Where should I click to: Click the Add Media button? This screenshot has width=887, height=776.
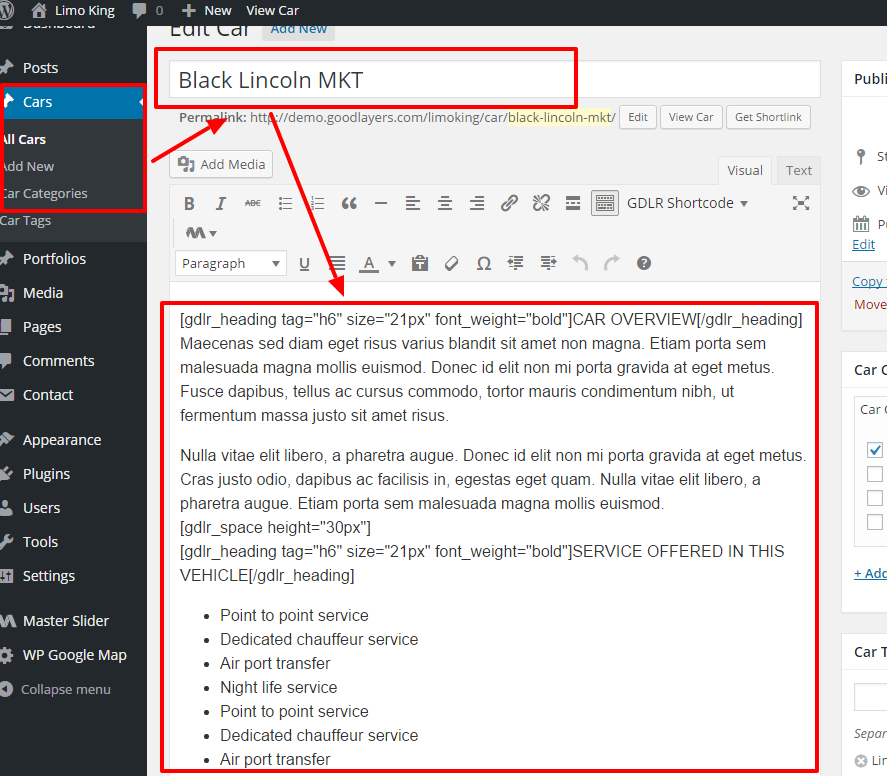point(221,164)
